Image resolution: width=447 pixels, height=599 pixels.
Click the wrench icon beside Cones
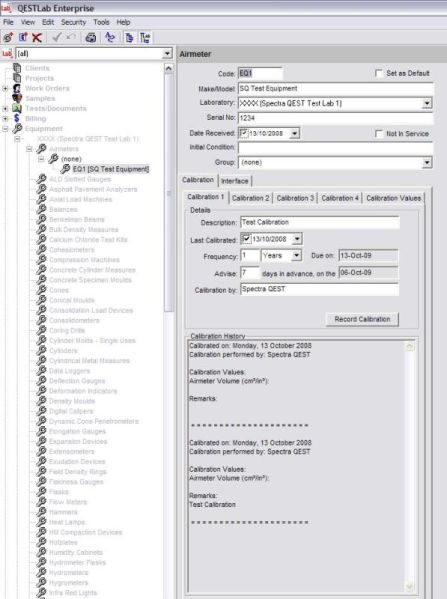click(x=41, y=290)
